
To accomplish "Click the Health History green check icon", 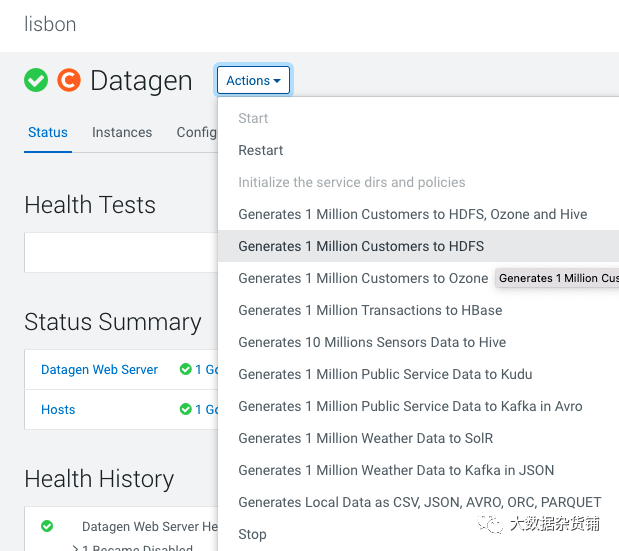I will click(x=47, y=526).
